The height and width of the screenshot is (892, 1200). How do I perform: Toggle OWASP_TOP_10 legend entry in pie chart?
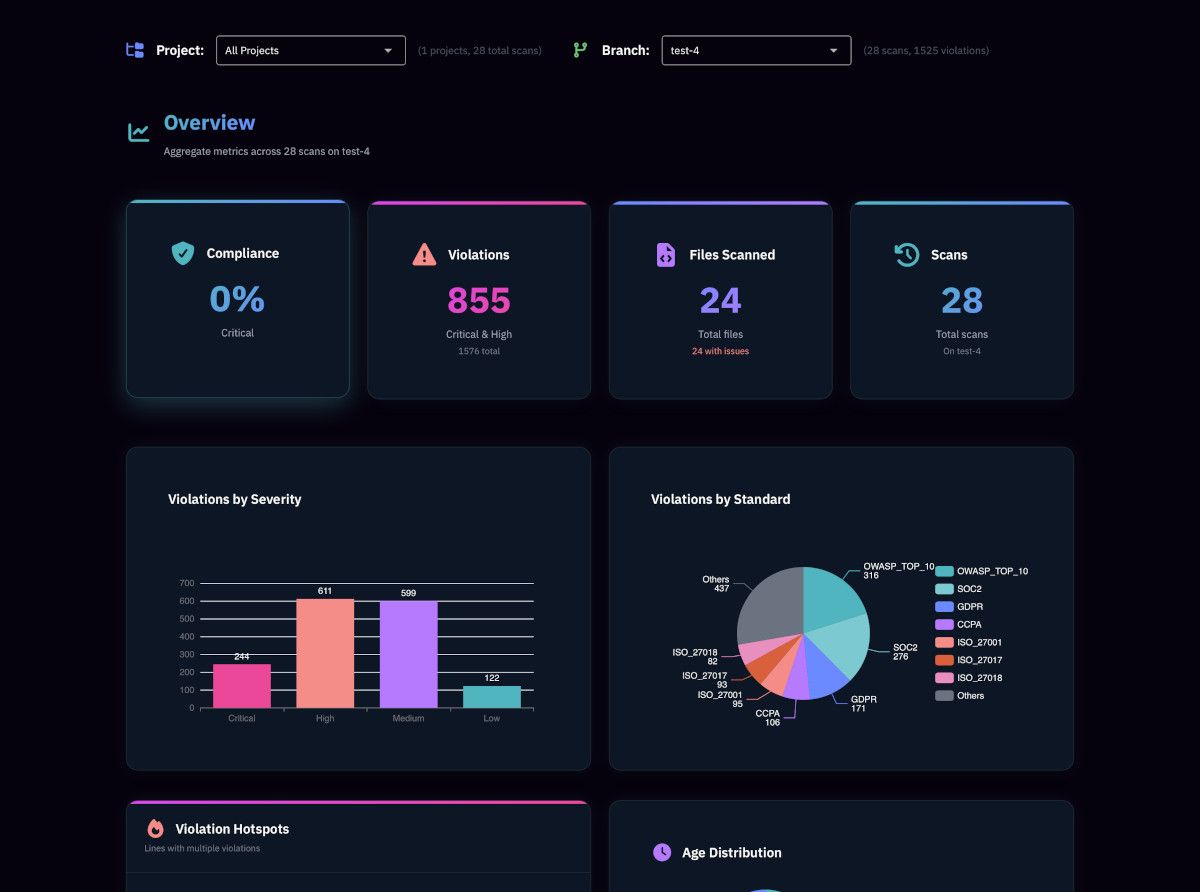982,571
